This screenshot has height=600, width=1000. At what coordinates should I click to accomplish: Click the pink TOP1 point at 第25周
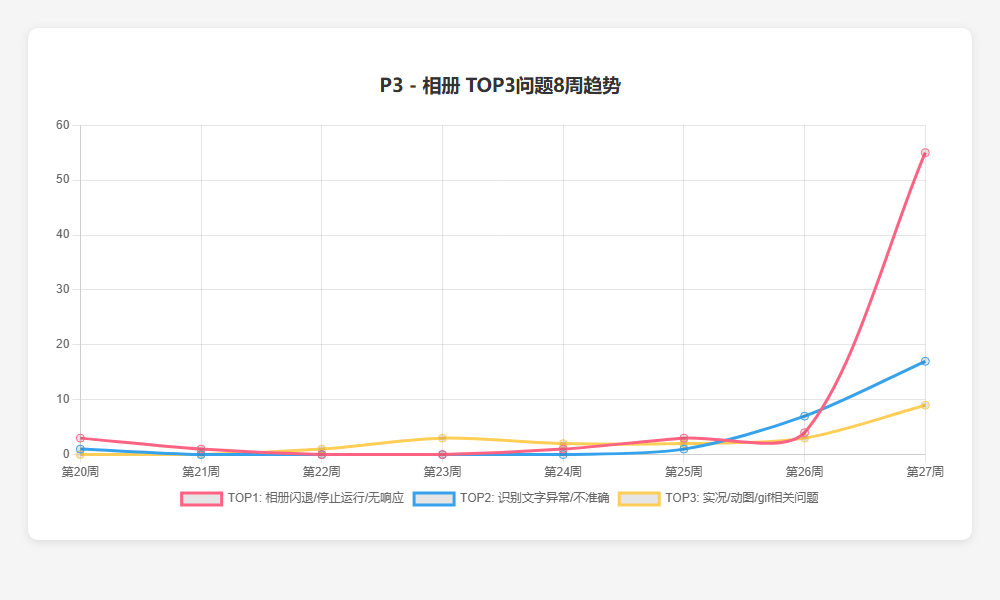tap(684, 438)
